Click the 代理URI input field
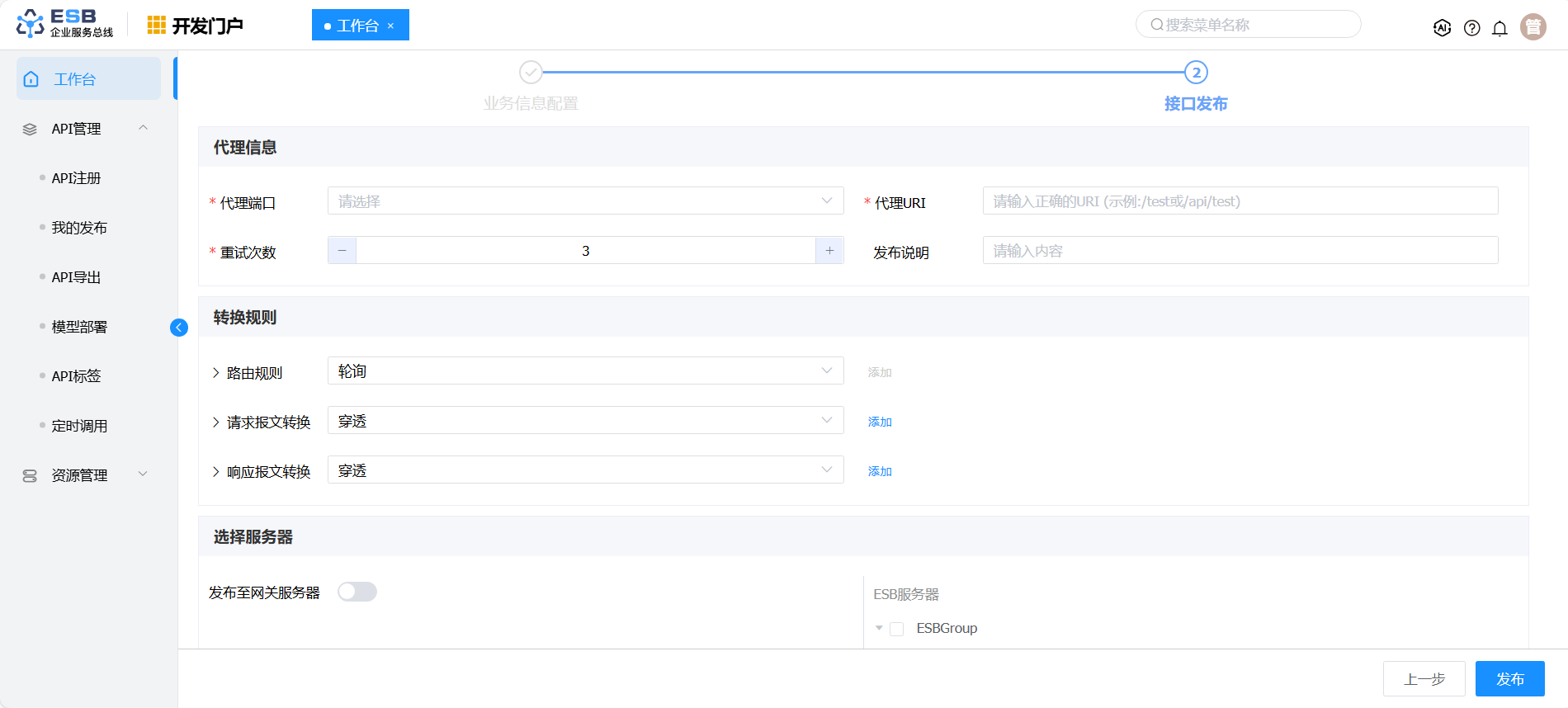Screen dimensions: 1568x708 pos(1240,201)
